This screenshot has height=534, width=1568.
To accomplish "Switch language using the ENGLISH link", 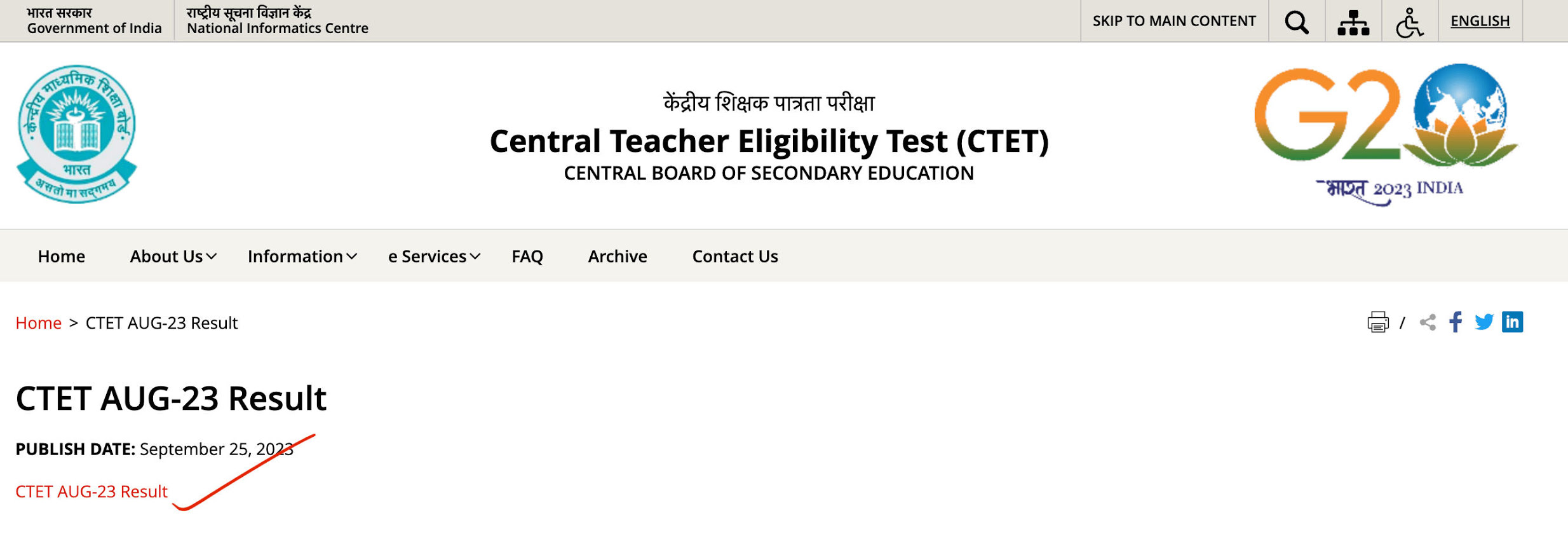I will [1480, 20].
